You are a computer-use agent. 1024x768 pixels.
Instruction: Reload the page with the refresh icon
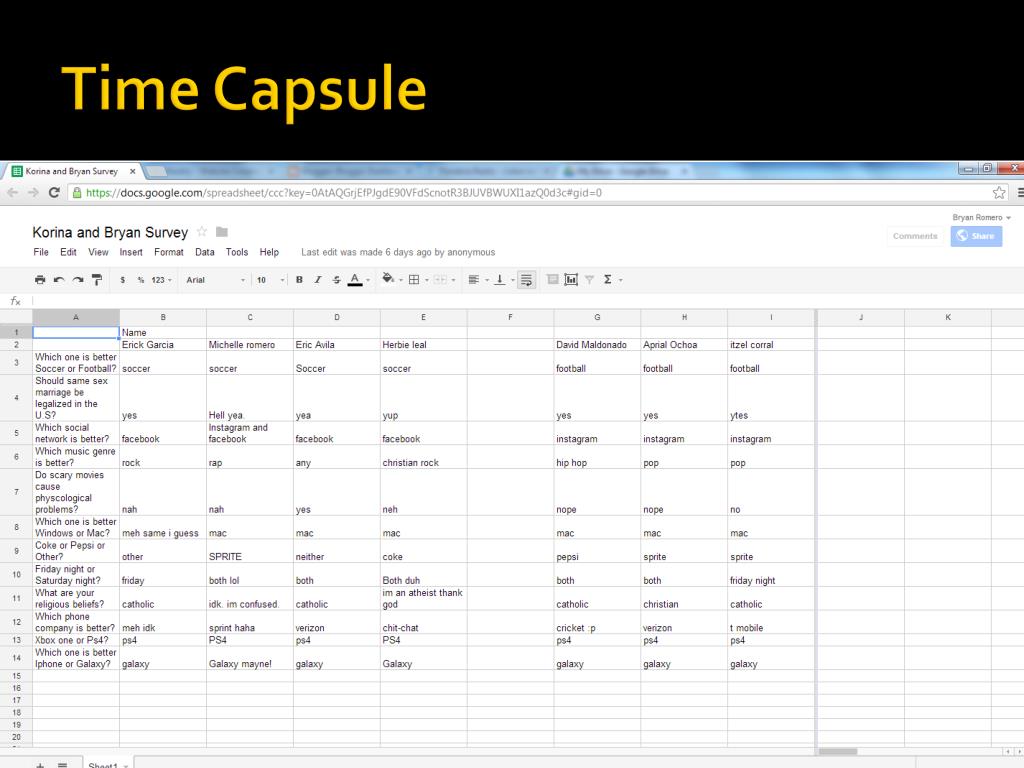coord(54,193)
